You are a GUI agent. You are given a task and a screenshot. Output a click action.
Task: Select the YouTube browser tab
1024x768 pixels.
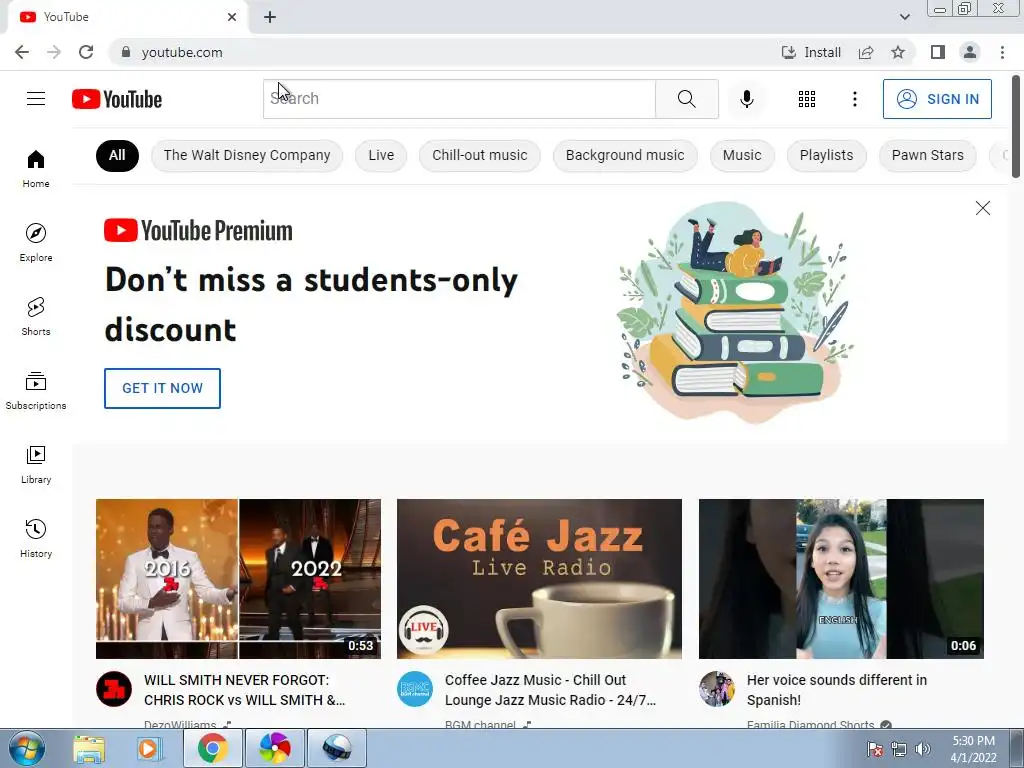click(127, 17)
